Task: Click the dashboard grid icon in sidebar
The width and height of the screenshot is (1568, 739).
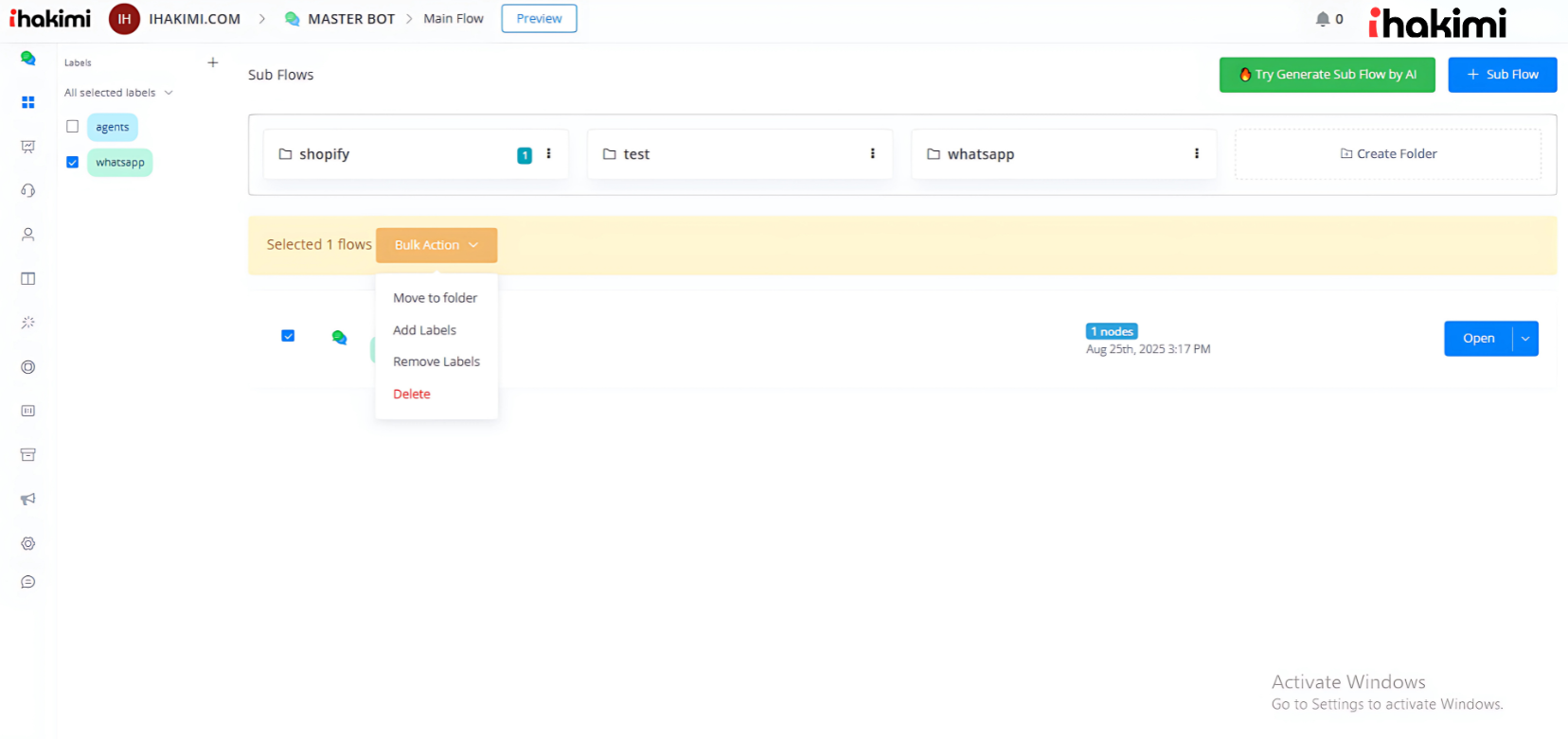Action: click(28, 102)
